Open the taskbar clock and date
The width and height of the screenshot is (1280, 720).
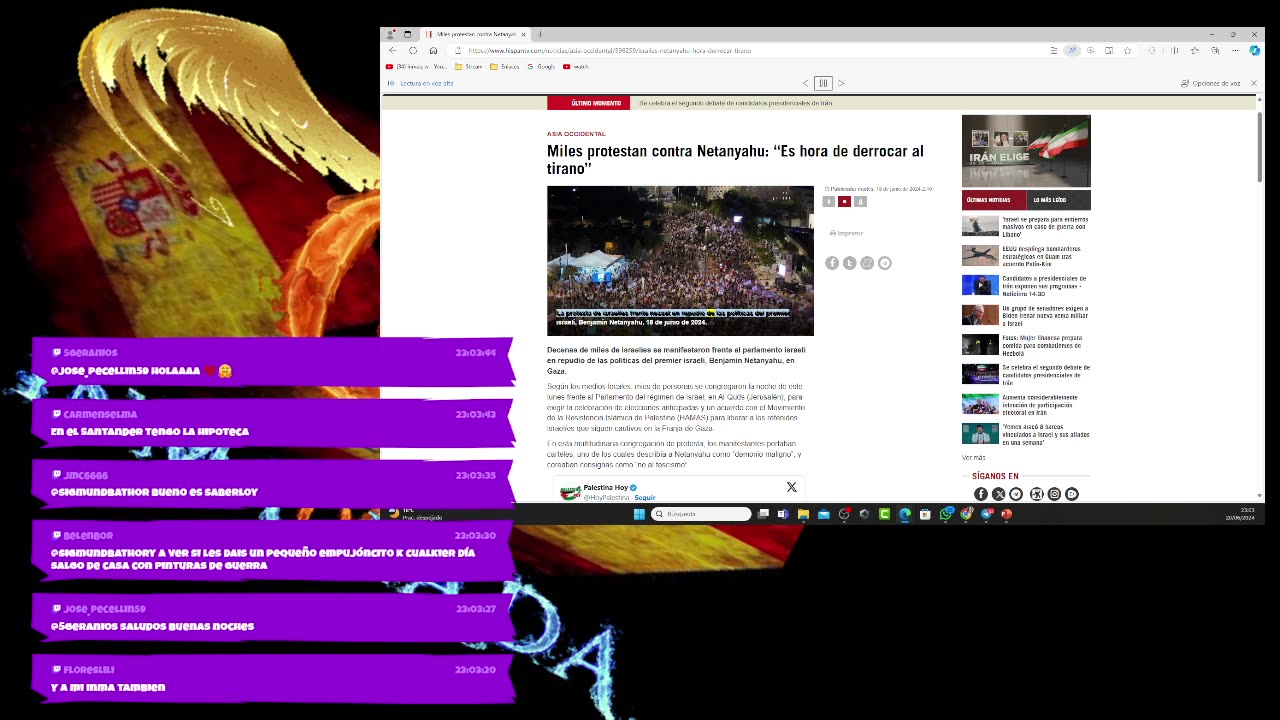pos(1240,514)
